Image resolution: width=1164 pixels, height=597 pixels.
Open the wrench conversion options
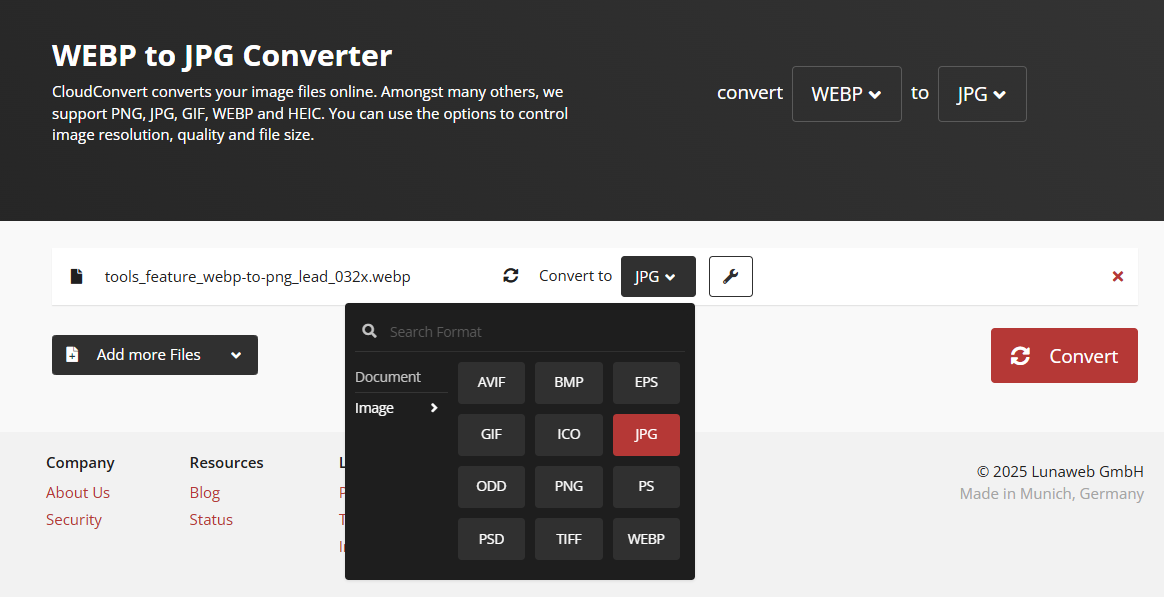click(x=730, y=276)
